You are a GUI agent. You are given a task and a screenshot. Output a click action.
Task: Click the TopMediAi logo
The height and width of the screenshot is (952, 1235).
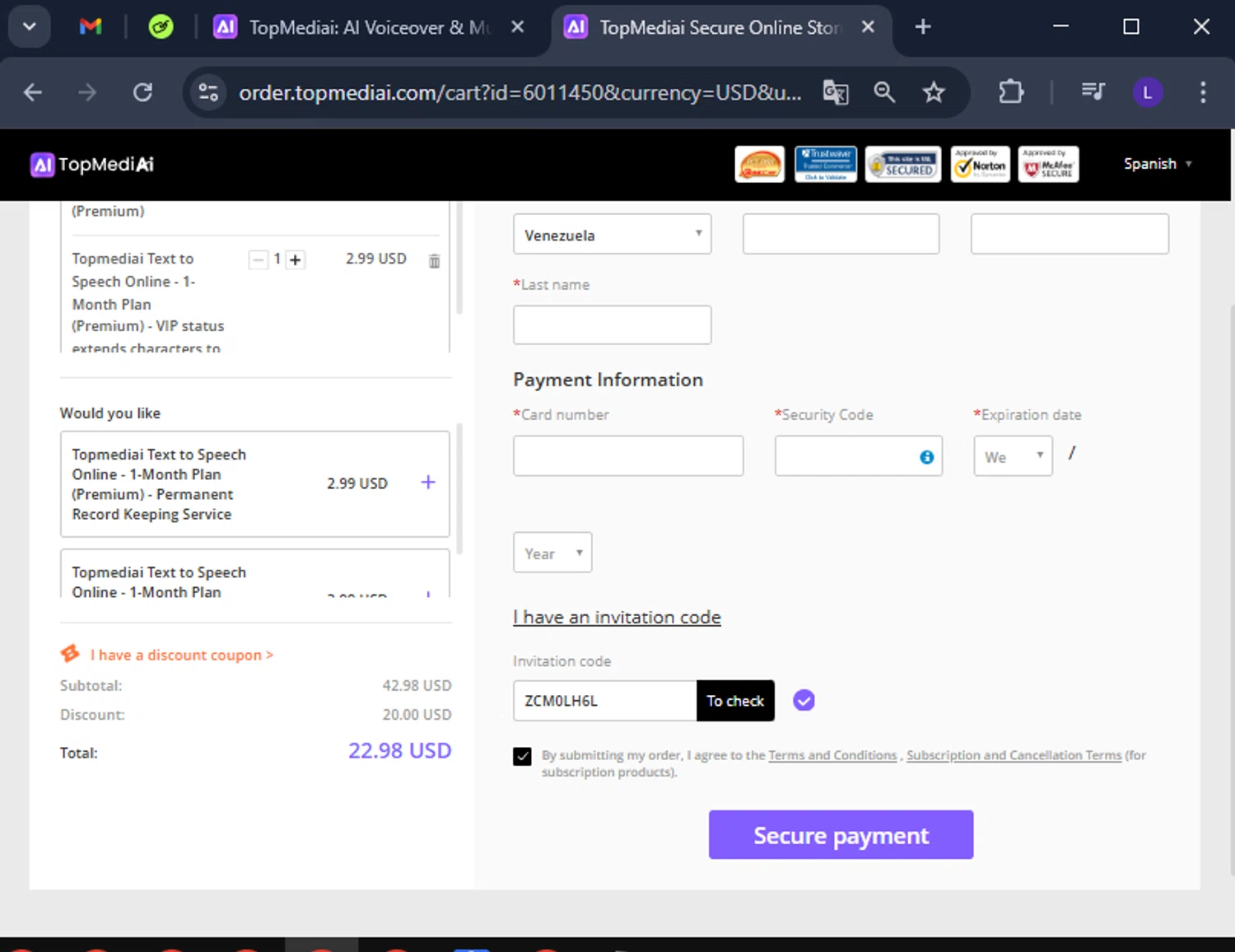coord(92,165)
